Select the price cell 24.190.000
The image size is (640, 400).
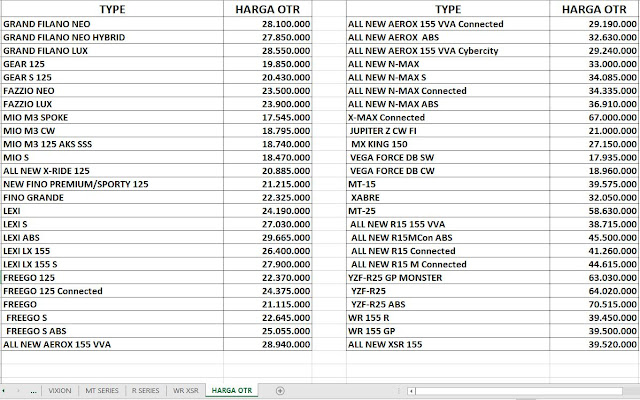click(268, 211)
